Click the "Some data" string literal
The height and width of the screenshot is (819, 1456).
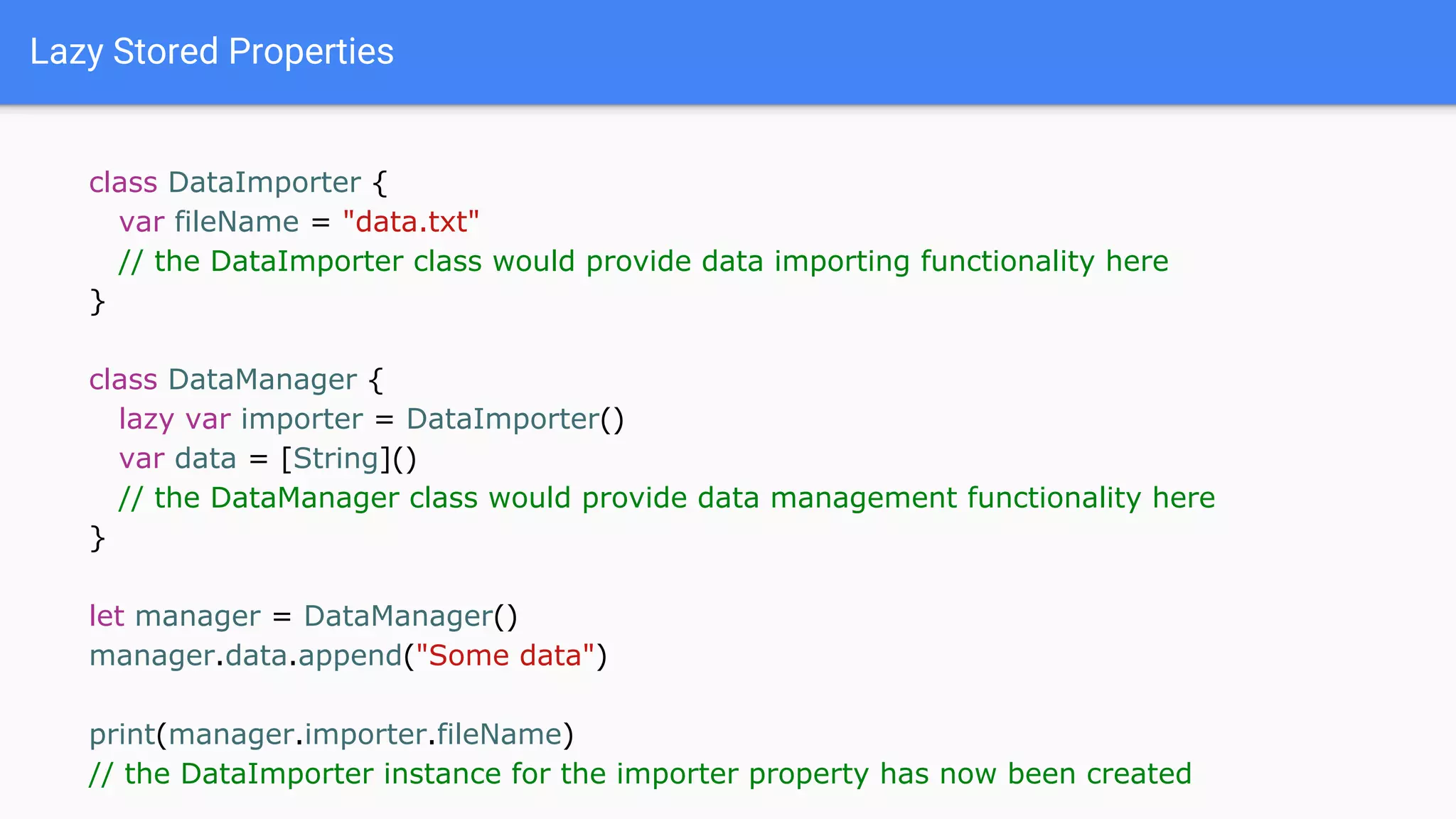(505, 655)
